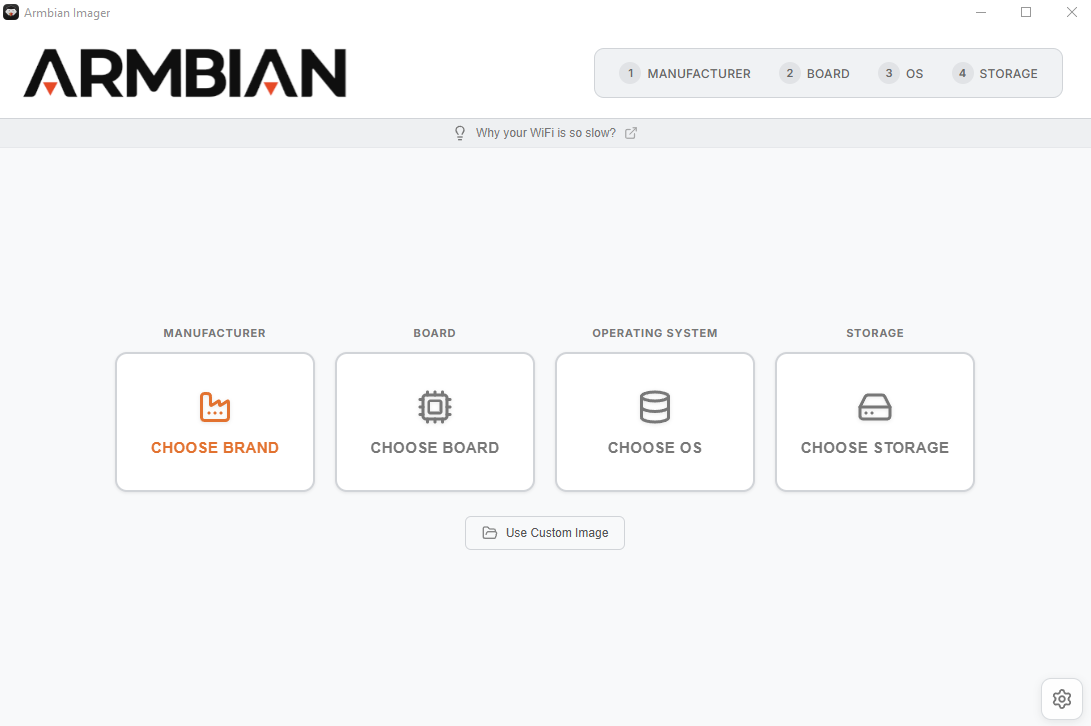Click the CHOOSE BRAND text
Image resolution: width=1091 pixels, height=726 pixels.
click(215, 448)
